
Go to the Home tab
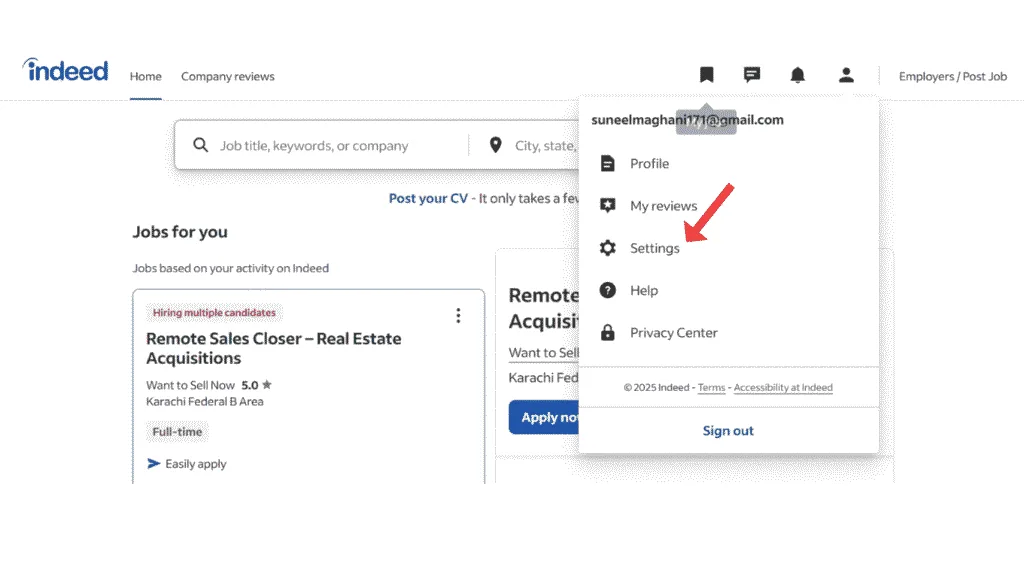[x=145, y=76]
